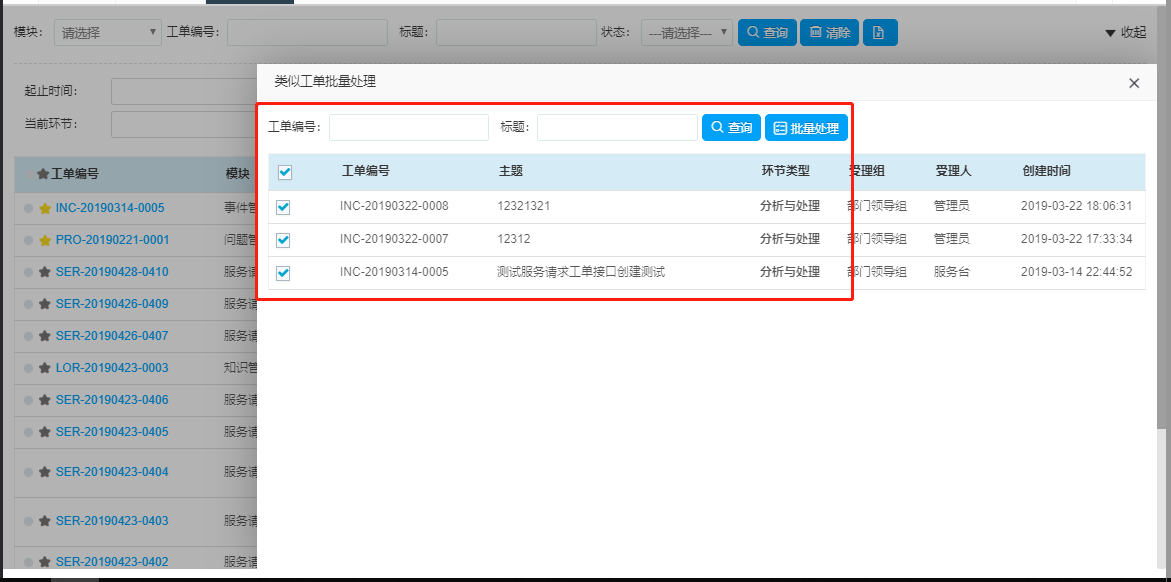The height and width of the screenshot is (582, 1171).
Task: Collapse the filter panel with 收起
Action: pos(1125,33)
